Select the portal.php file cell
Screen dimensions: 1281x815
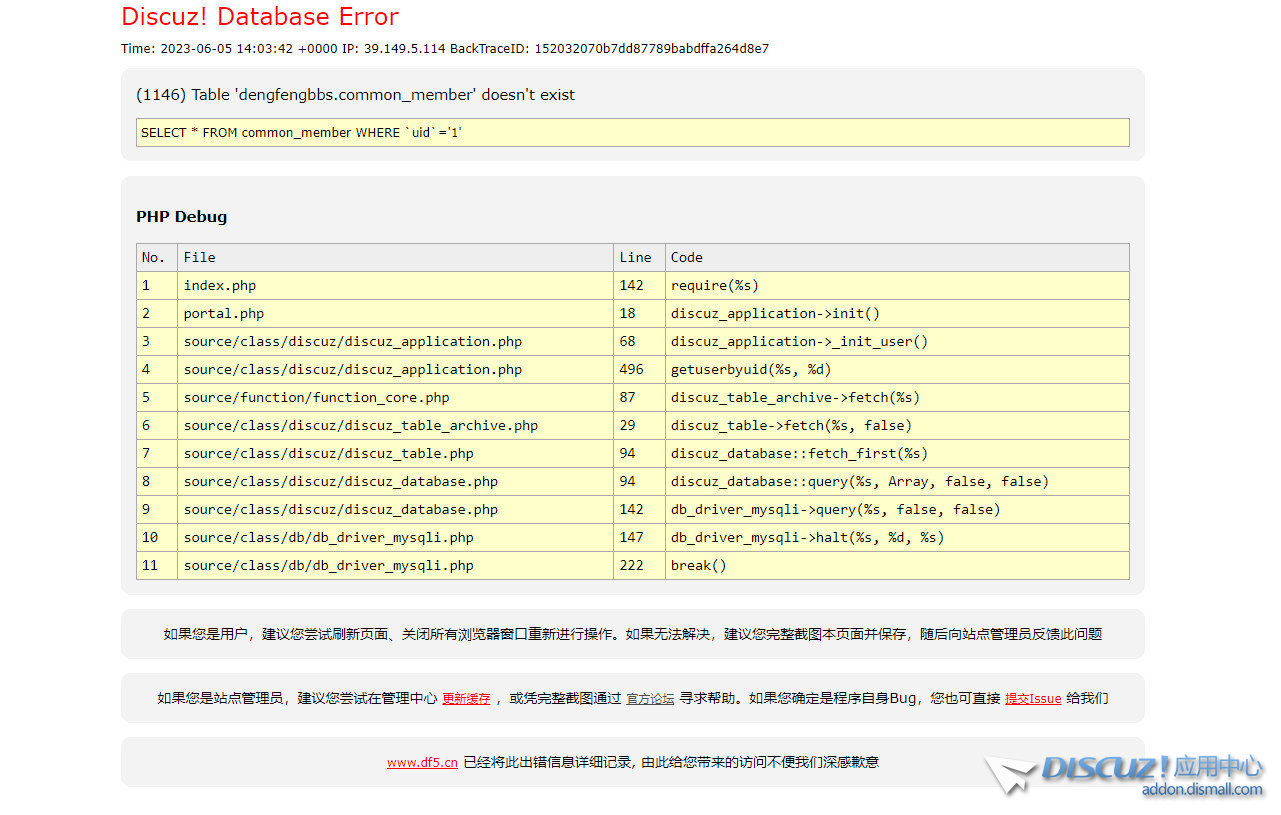coord(224,313)
